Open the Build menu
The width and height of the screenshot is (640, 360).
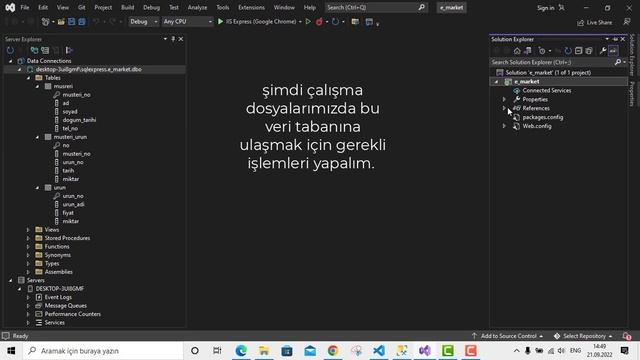(127, 7)
